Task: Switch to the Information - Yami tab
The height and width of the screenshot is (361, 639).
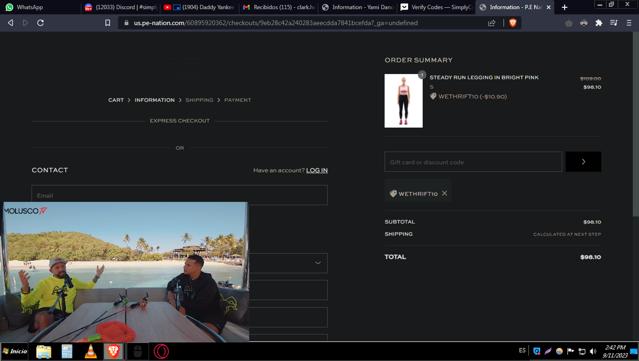Action: (357, 7)
